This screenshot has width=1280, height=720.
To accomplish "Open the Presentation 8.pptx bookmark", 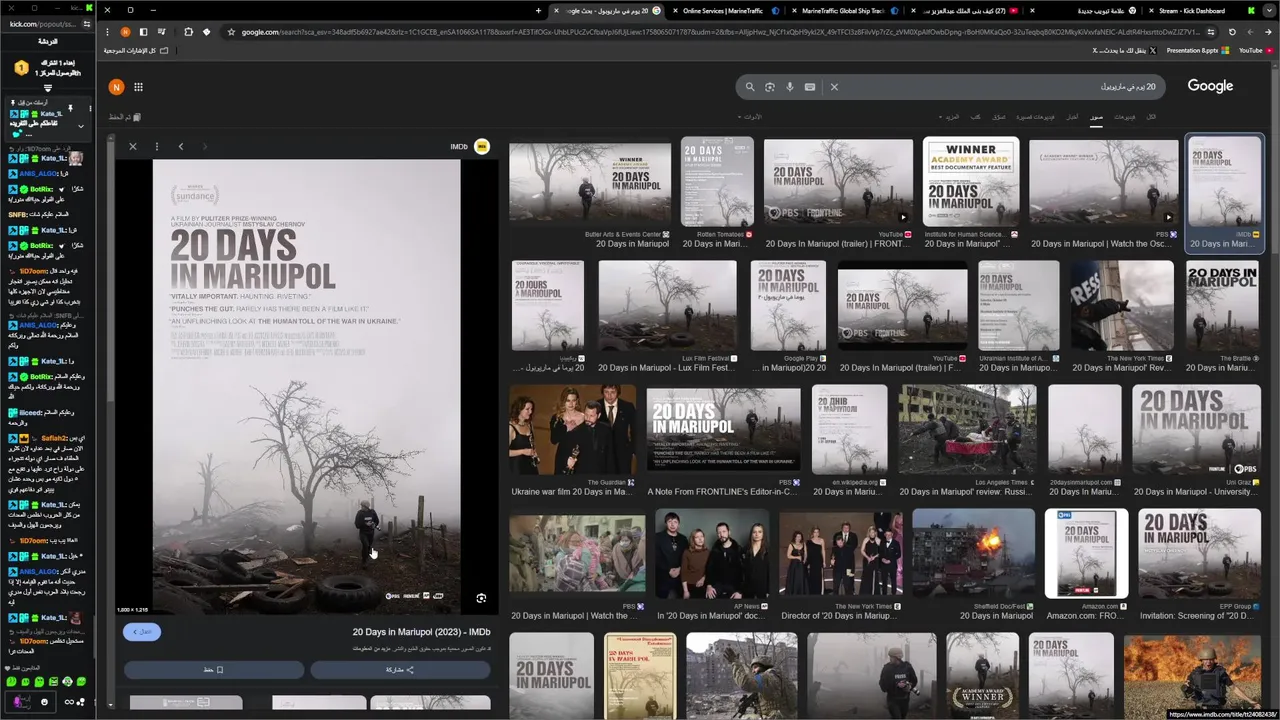I will pos(1196,50).
